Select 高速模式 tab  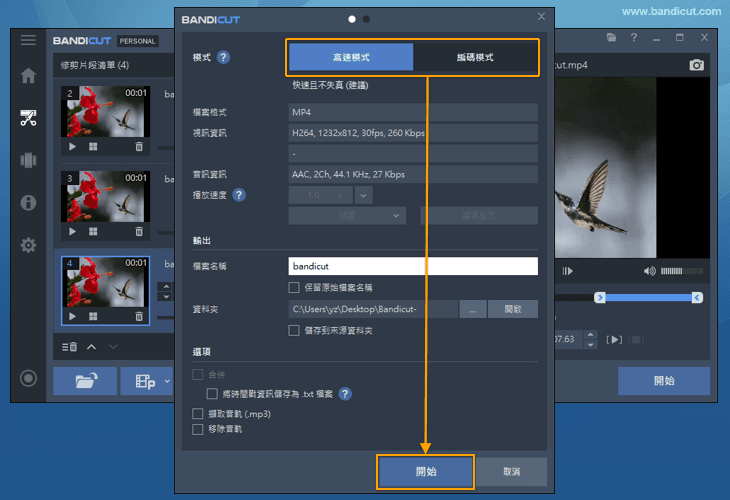pos(351,57)
